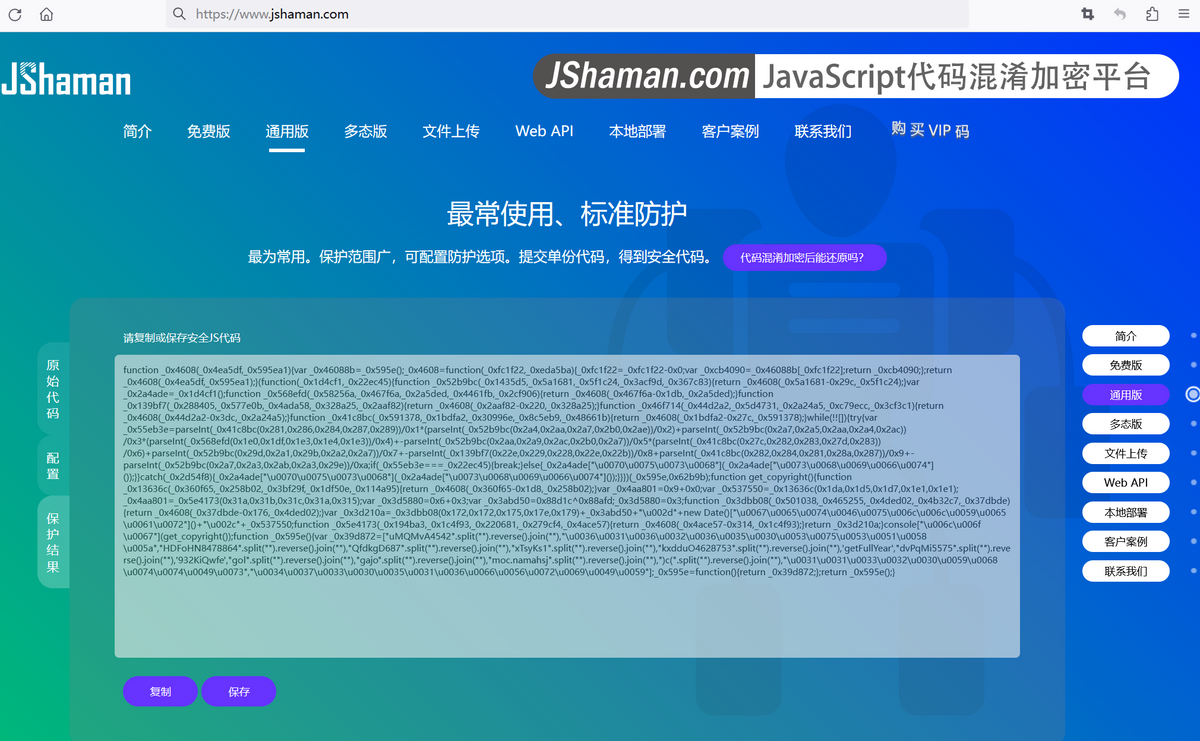Click the 简介 pill in right sidebar
Viewport: 1200px width, 741px height.
[1126, 336]
